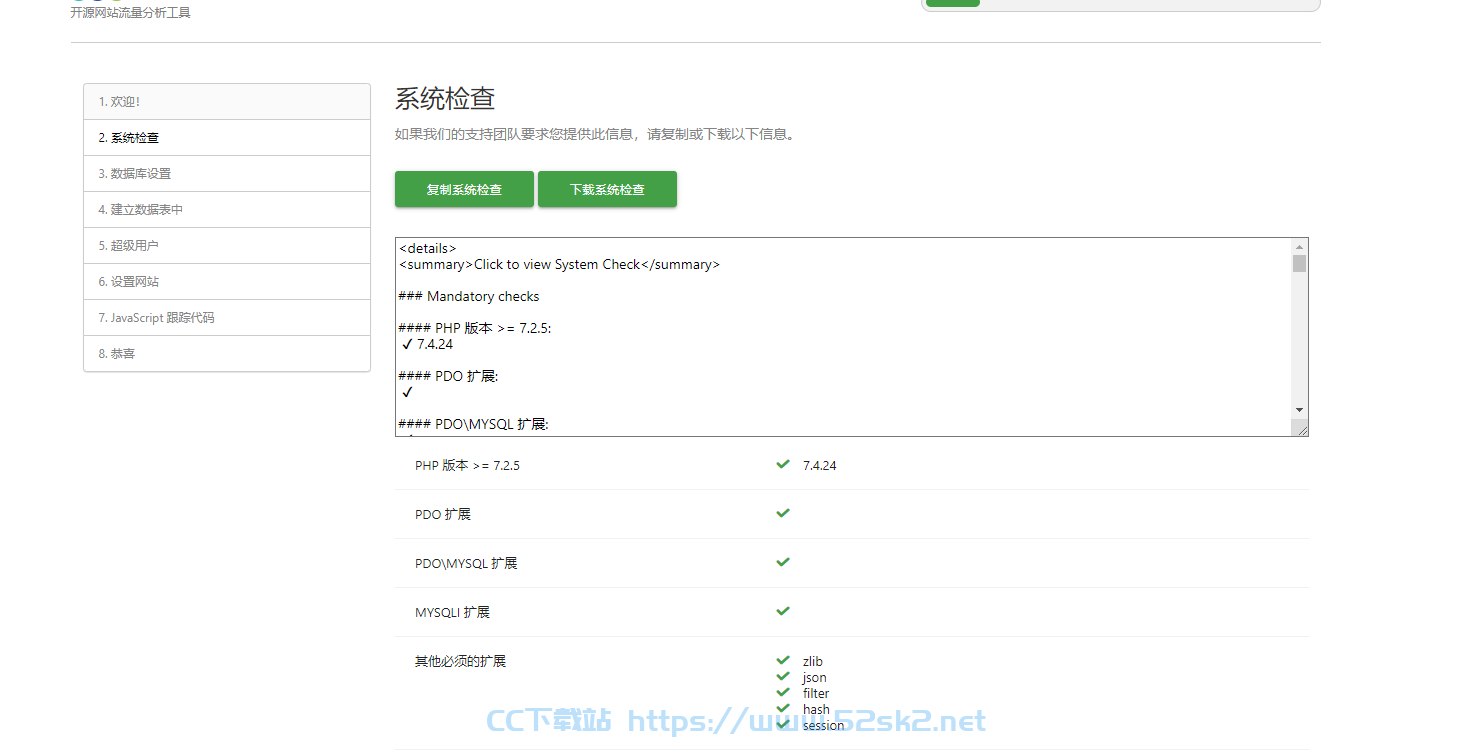This screenshot has width=1472, height=751.
Task: Click the 'zlib' extension name
Action: [813, 661]
